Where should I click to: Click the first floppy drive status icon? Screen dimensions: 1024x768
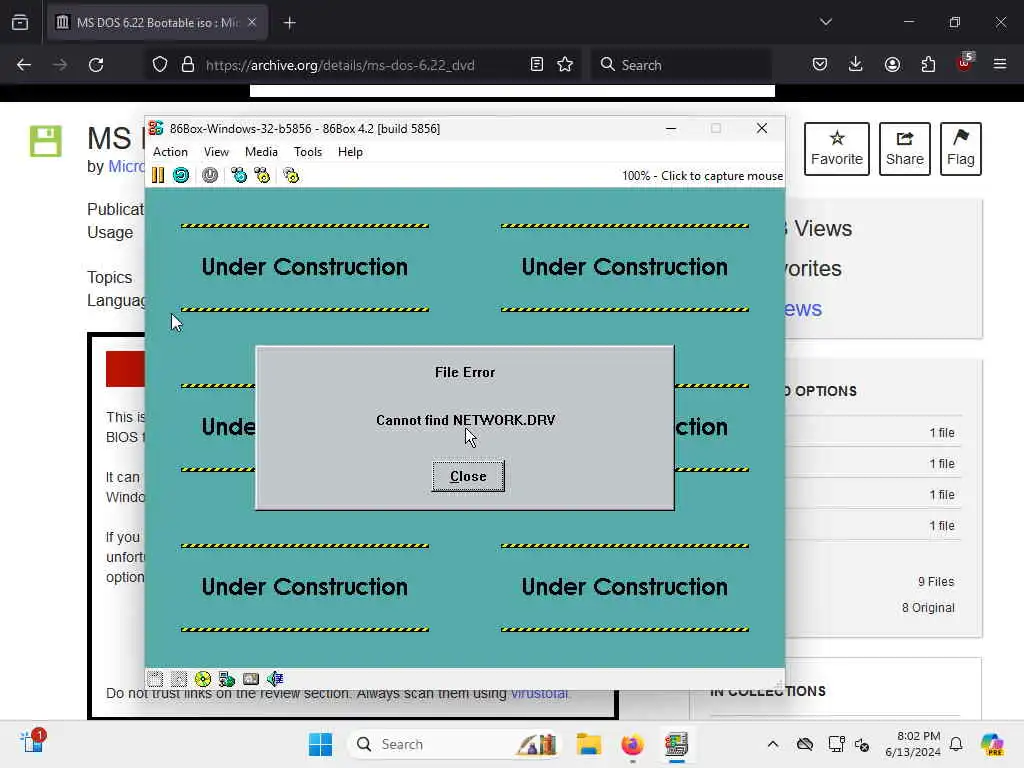(x=155, y=679)
